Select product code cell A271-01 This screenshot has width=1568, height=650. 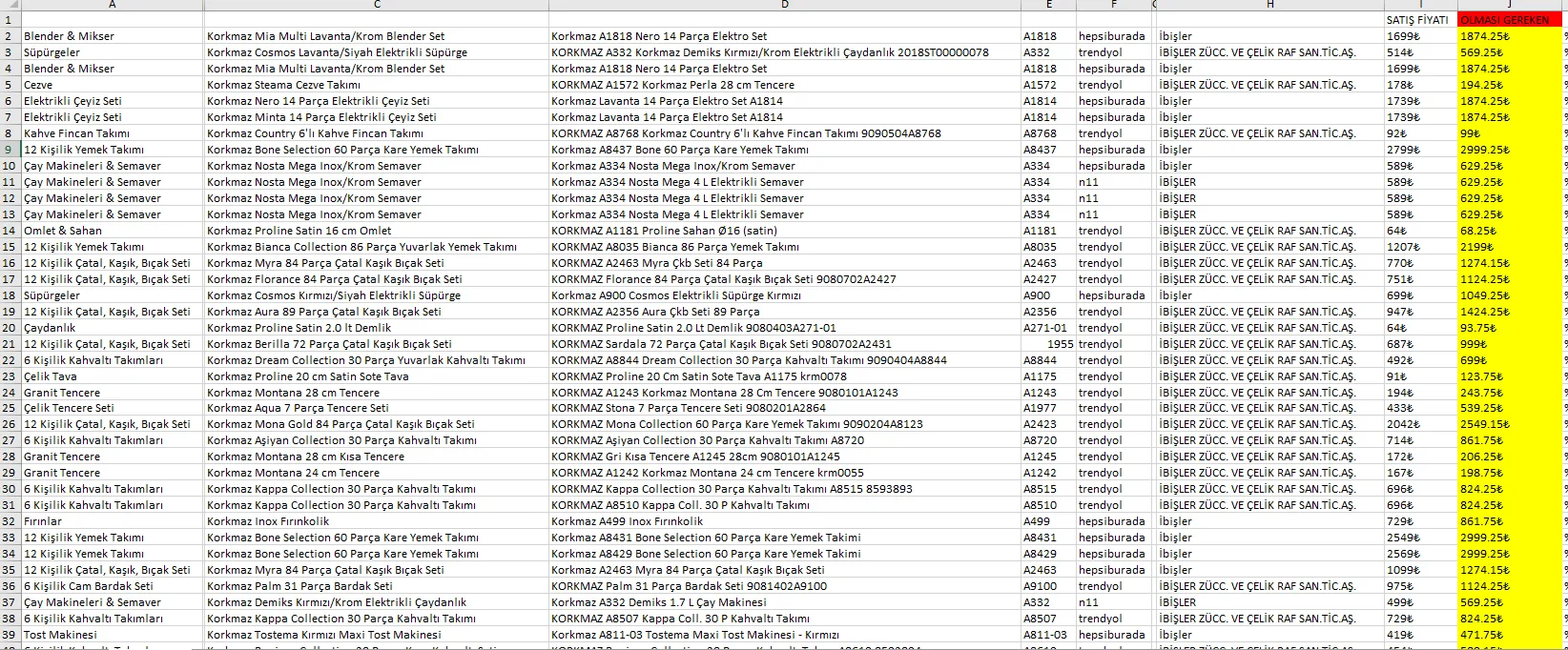(1048, 328)
